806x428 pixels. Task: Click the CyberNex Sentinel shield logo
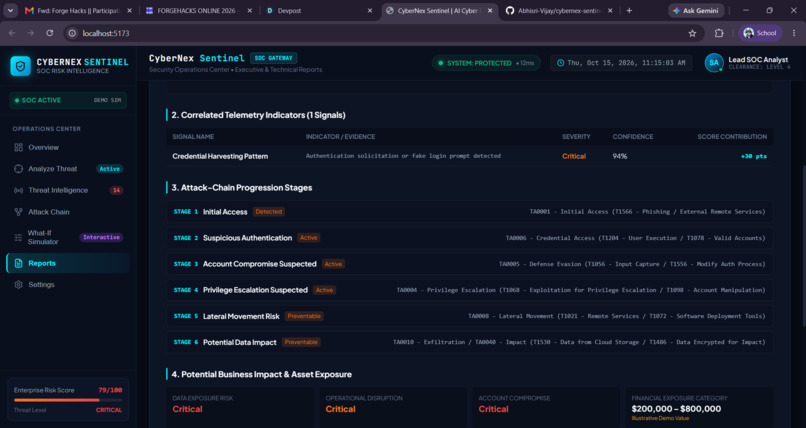[x=21, y=66]
